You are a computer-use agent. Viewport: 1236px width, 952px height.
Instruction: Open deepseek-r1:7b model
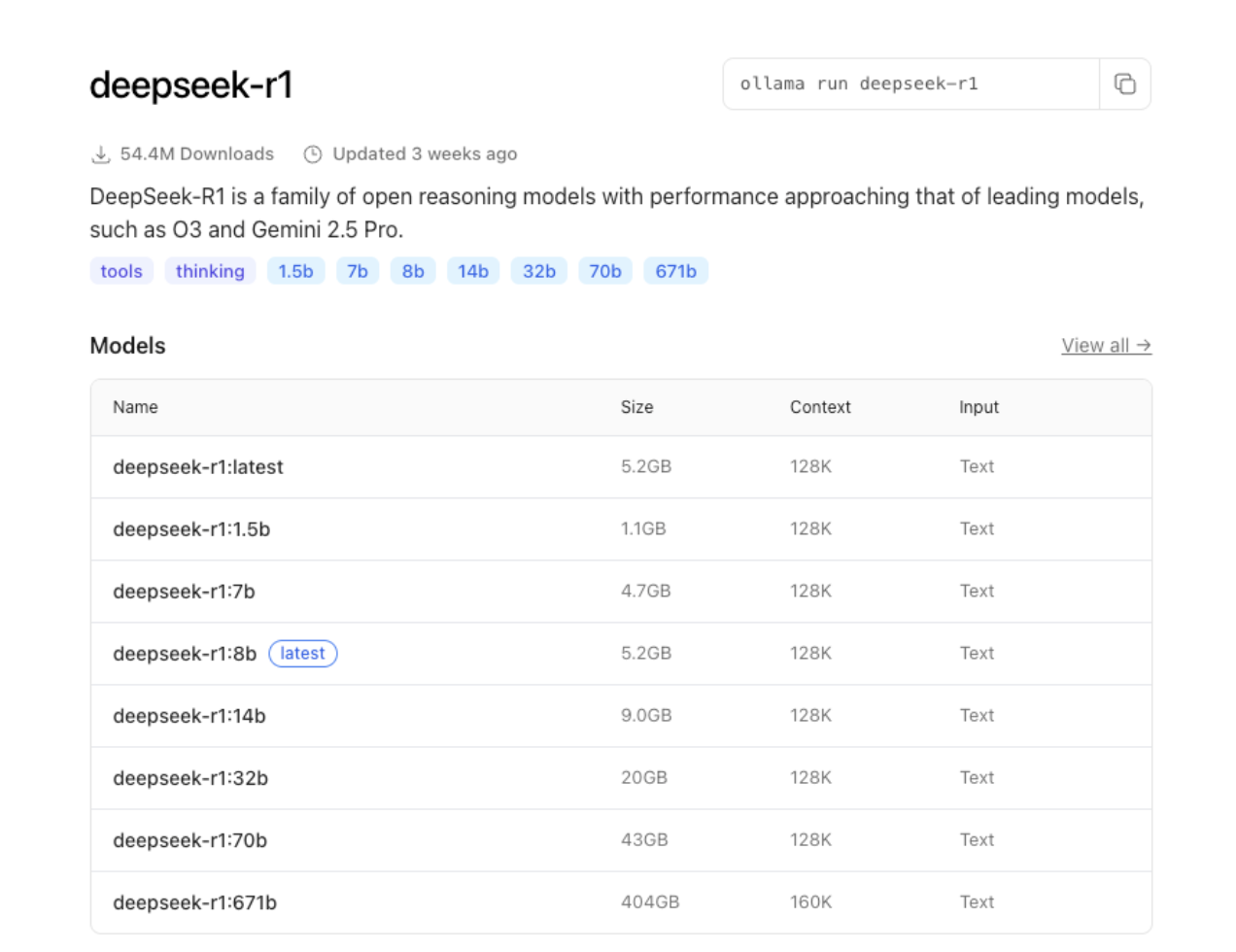pos(184,592)
